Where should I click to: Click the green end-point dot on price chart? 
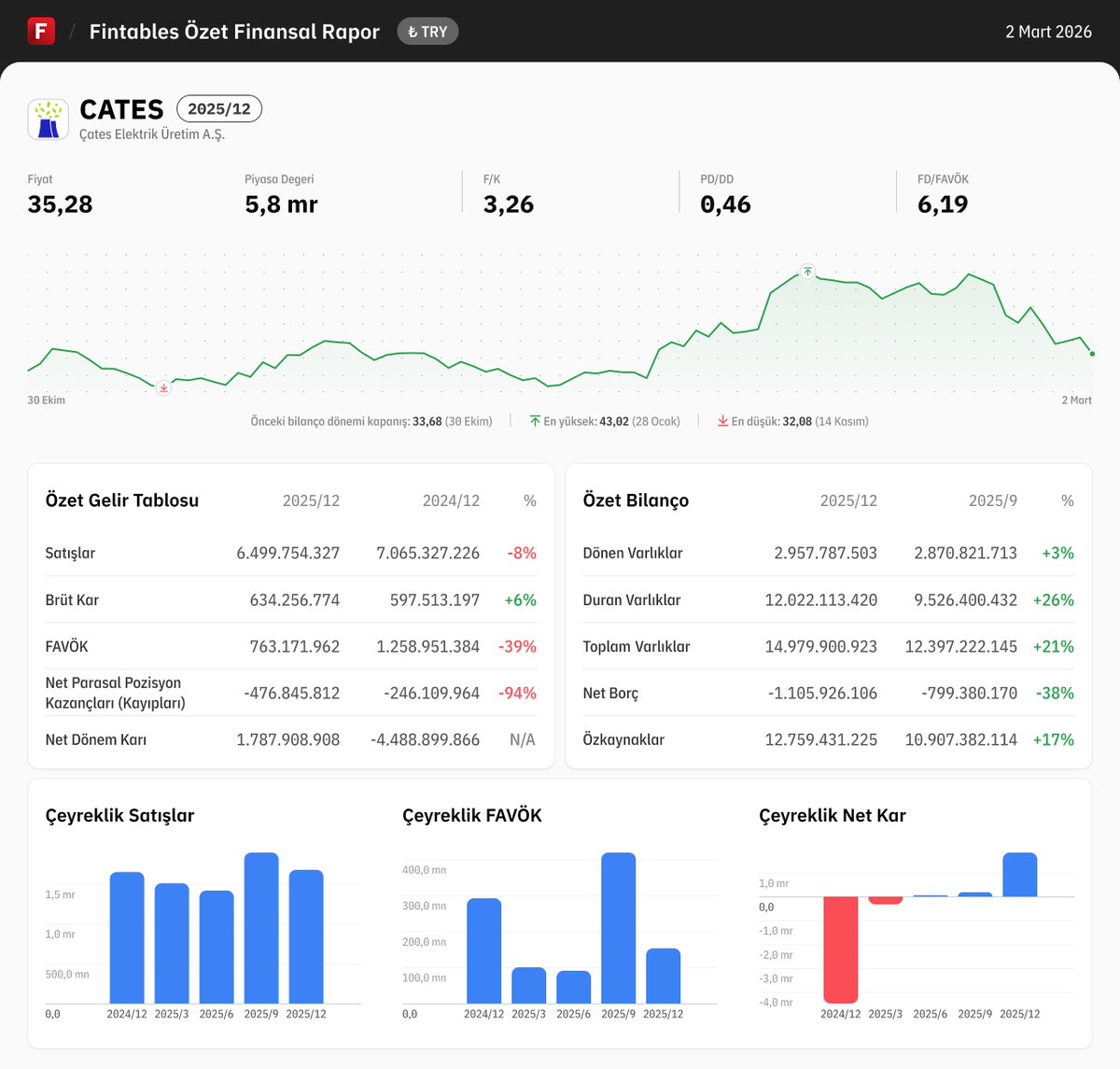pos(1092,354)
